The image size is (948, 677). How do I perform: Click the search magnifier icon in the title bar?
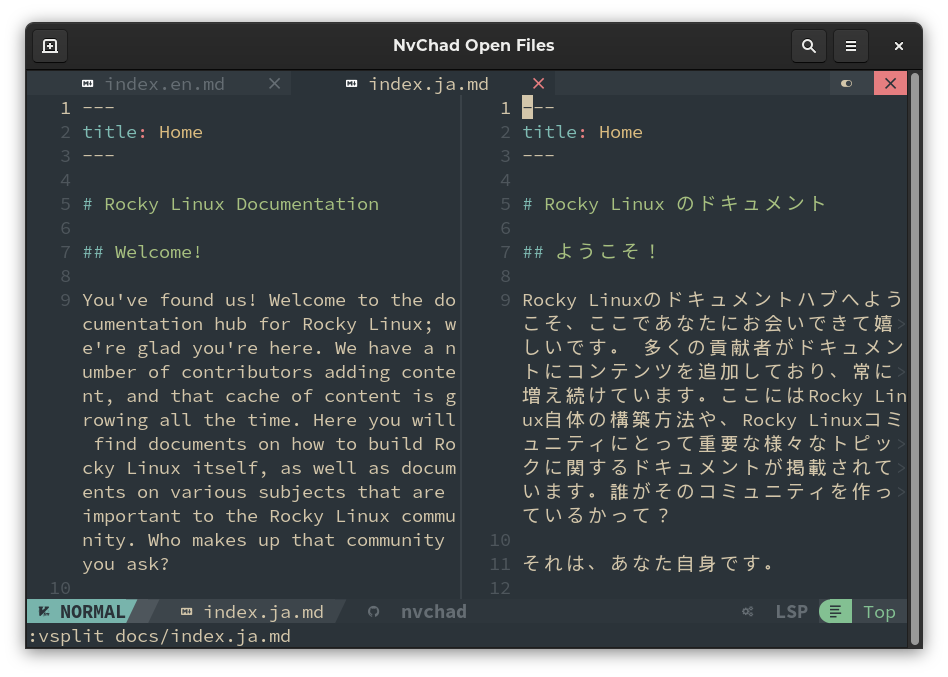pos(809,46)
